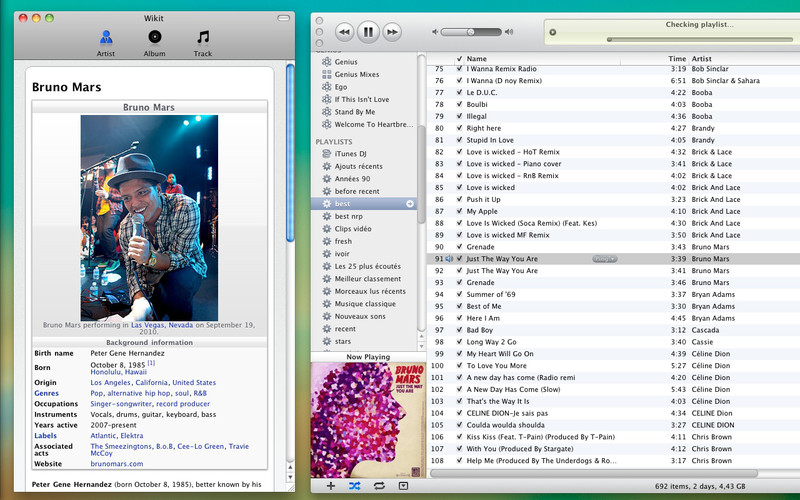Open the Track view in Wikit

[x=203, y=43]
